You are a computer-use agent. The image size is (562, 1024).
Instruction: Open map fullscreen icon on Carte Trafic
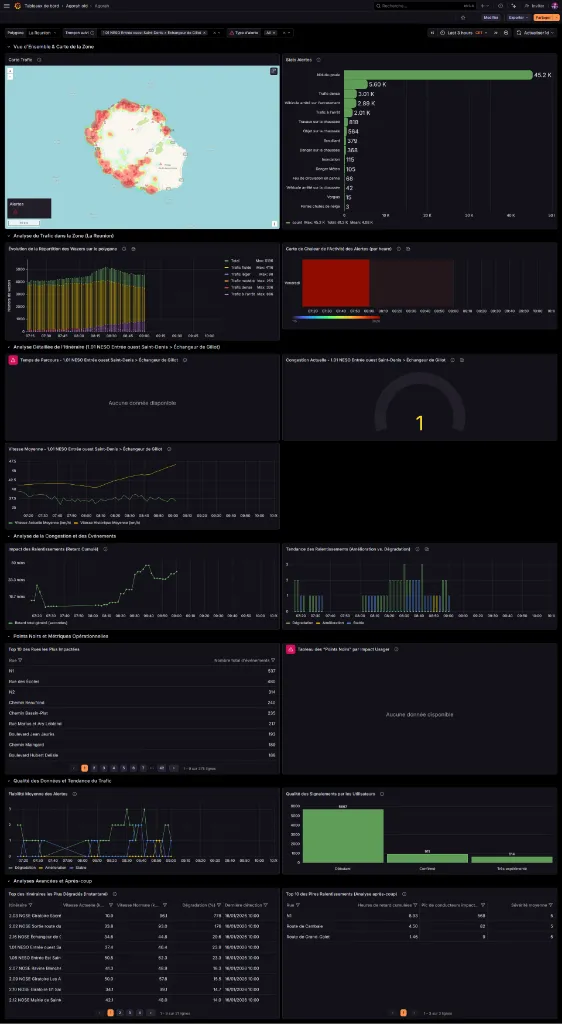point(274,71)
